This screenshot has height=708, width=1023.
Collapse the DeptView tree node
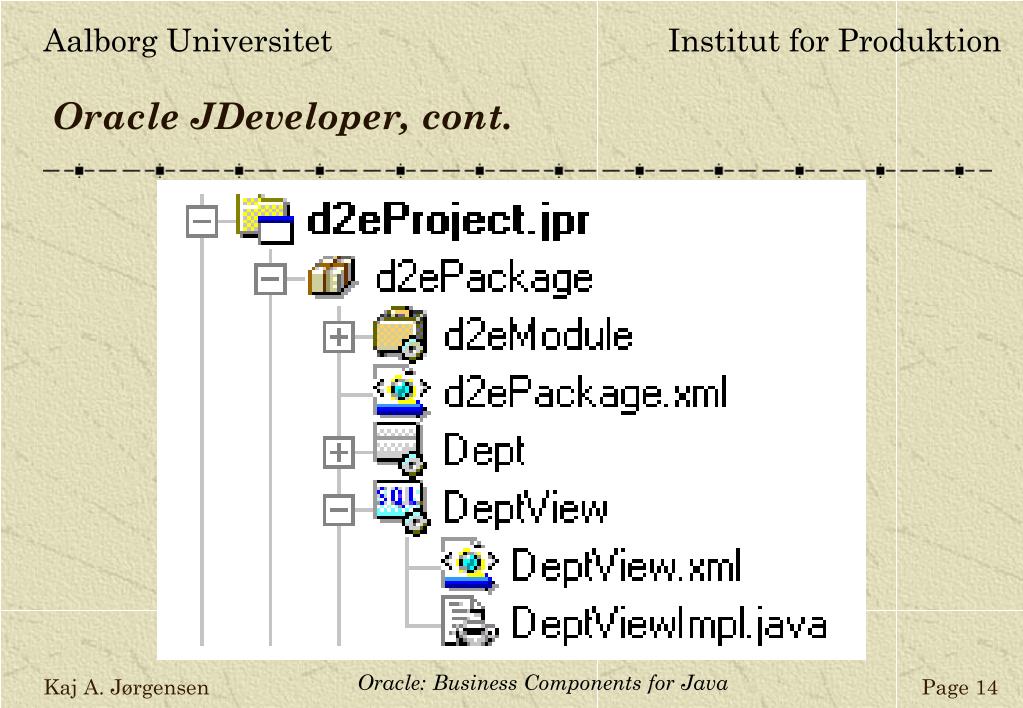point(339,512)
